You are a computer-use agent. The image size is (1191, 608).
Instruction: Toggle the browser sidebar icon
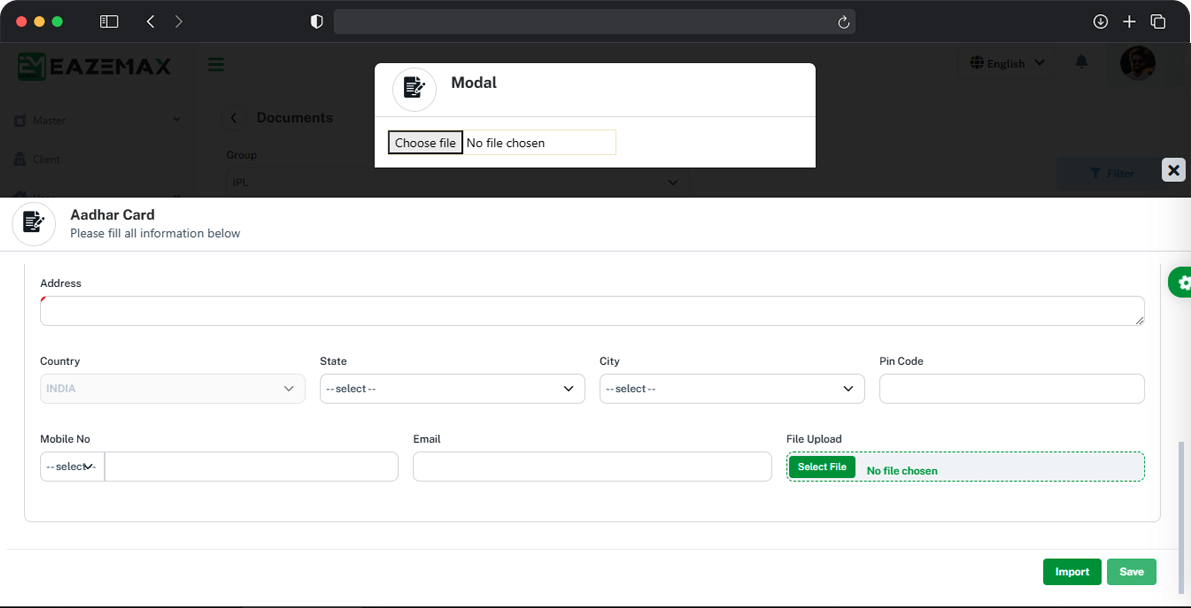click(x=109, y=22)
